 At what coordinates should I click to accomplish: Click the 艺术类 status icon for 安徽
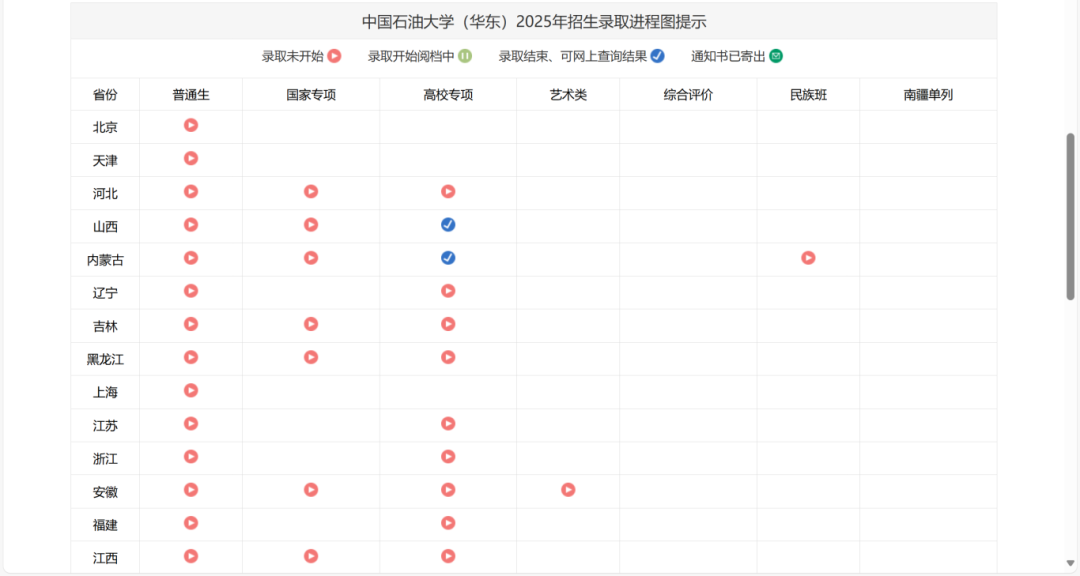pos(568,490)
